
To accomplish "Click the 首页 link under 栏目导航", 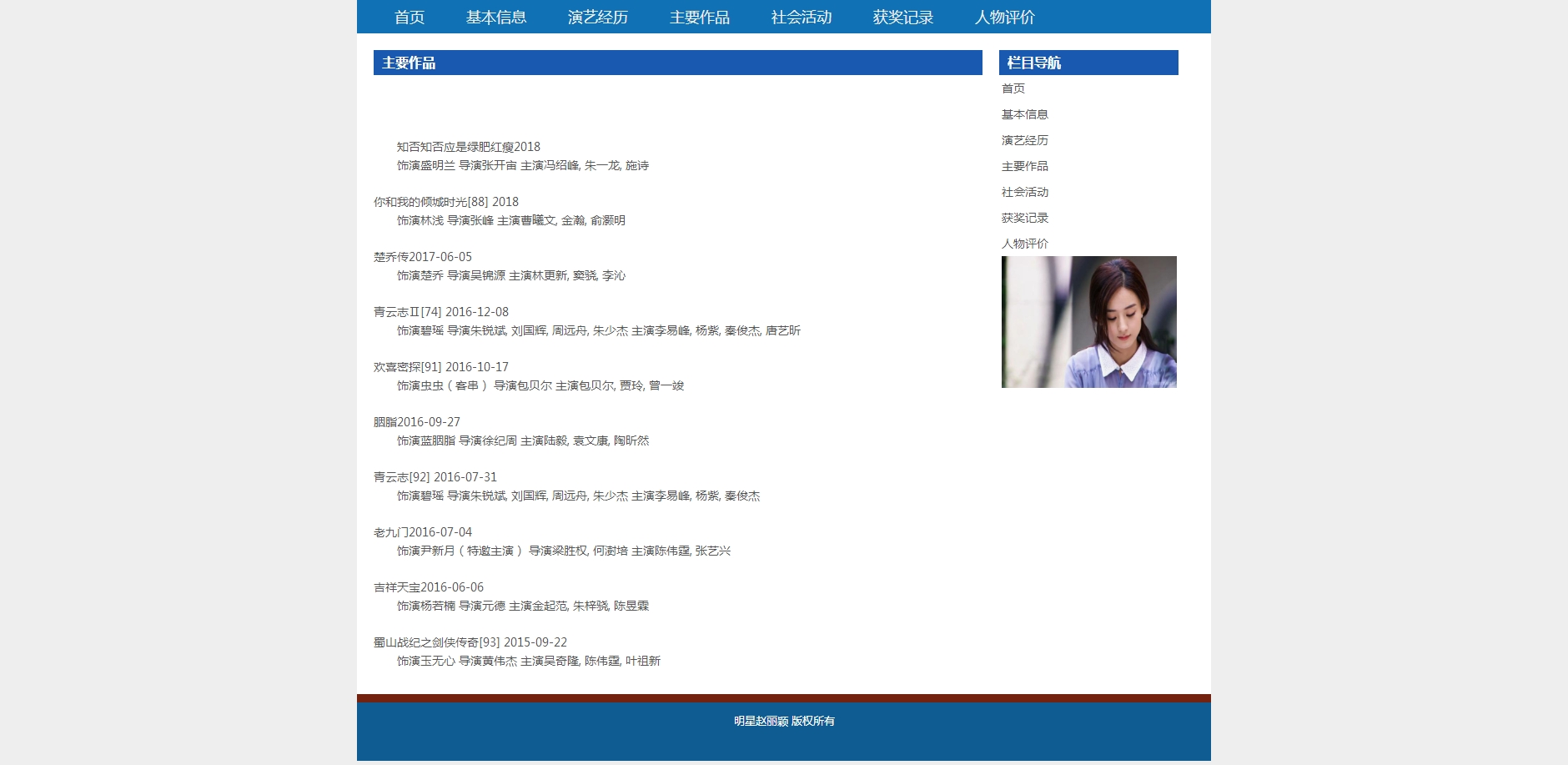I will (1013, 88).
